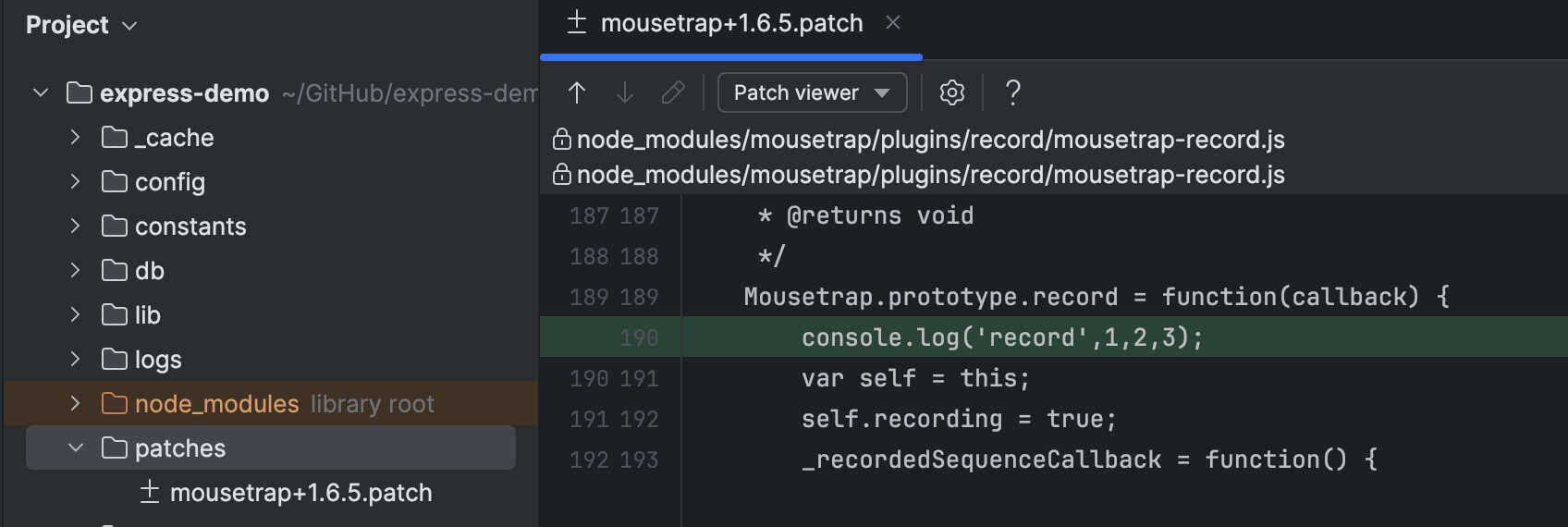The width and height of the screenshot is (1568, 527).
Task: Click the patch file icon in the editor tab
Action: [x=577, y=22]
